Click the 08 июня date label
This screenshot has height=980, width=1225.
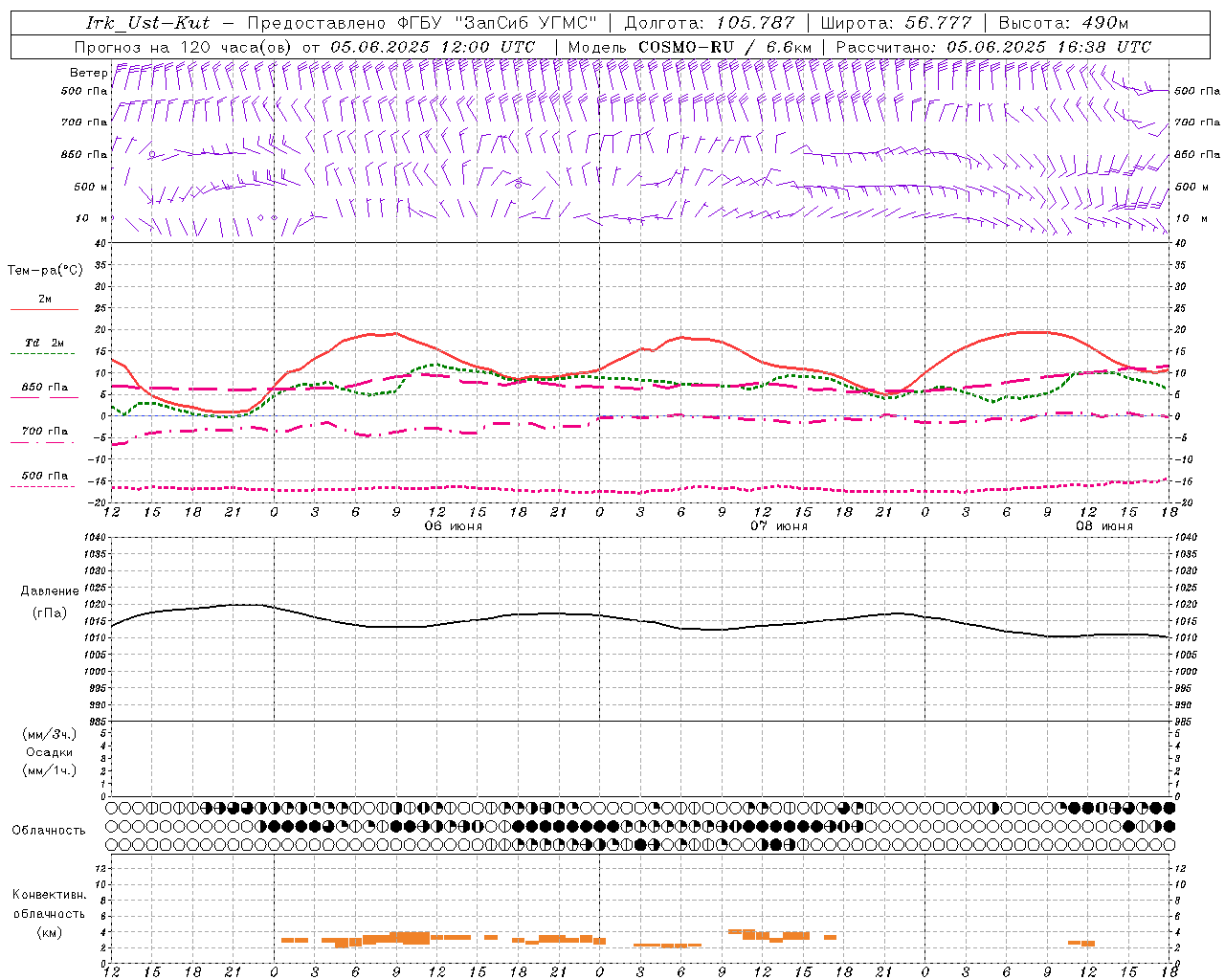point(1103,526)
